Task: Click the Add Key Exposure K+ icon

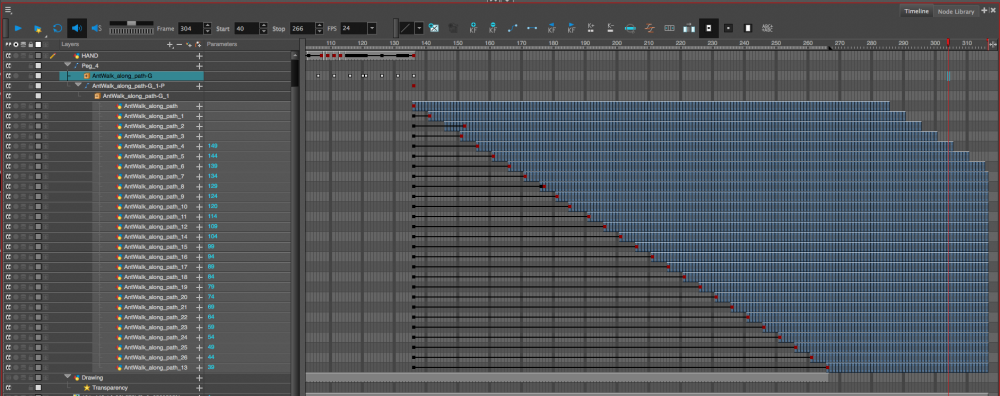Action: pos(591,28)
